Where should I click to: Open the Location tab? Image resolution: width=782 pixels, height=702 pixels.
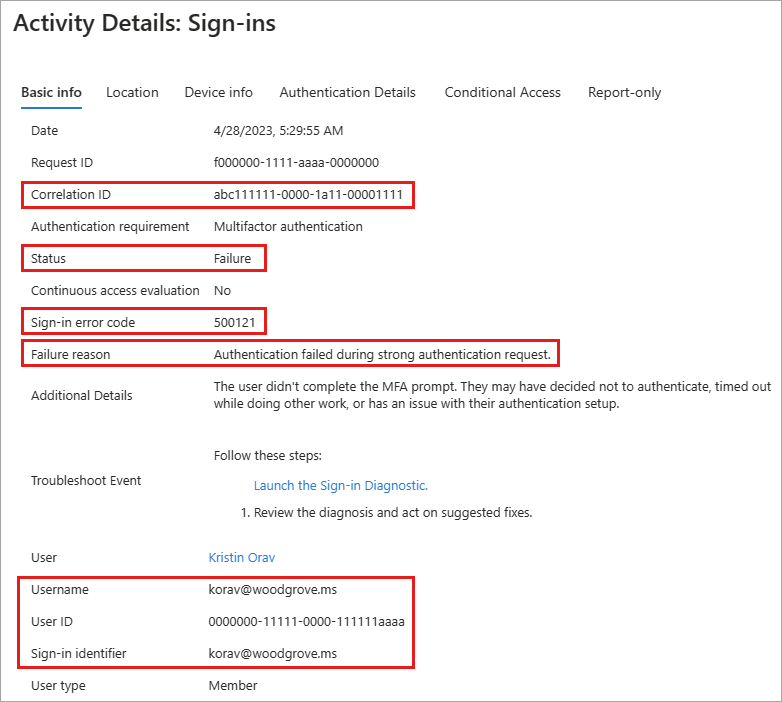pos(132,92)
